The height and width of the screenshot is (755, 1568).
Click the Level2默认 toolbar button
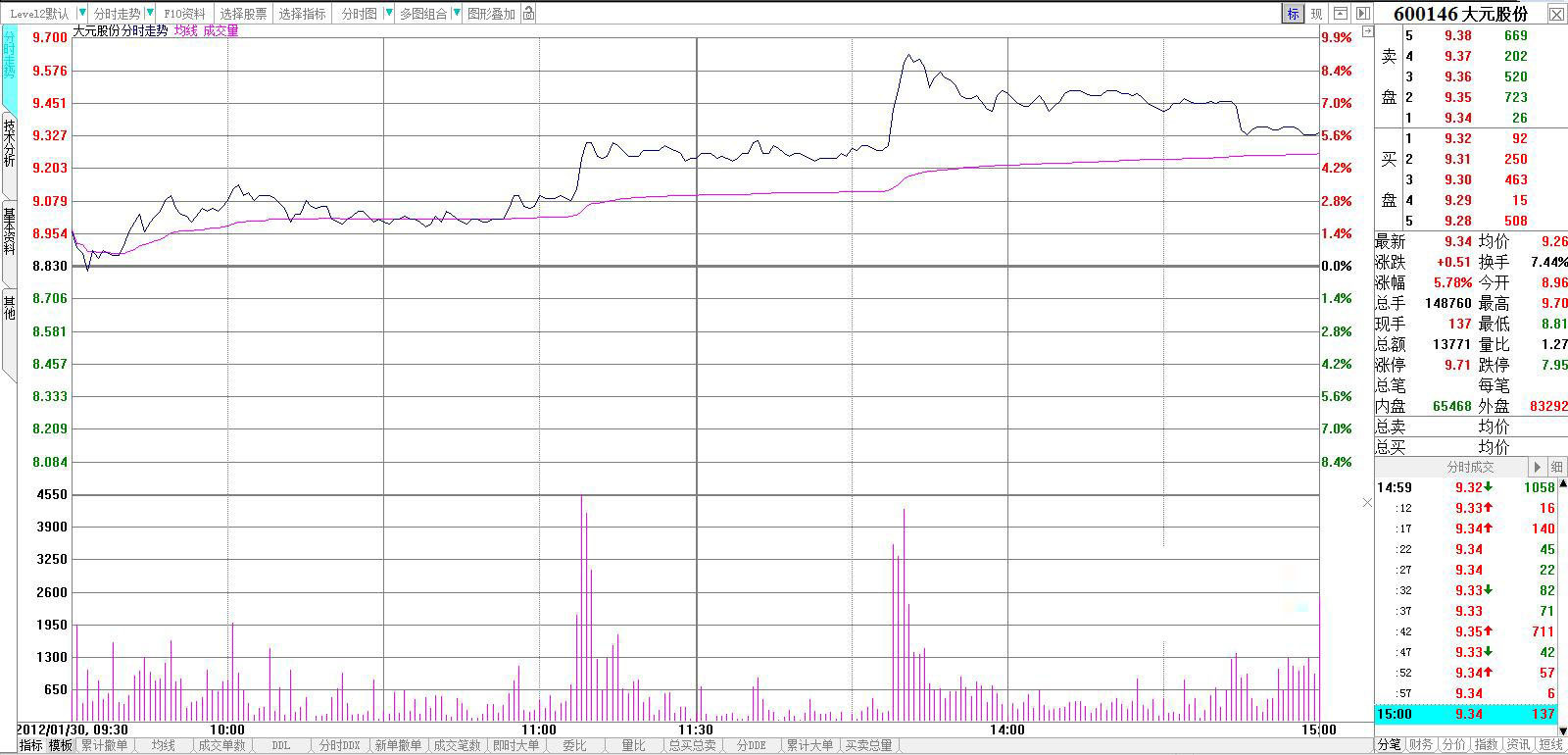(x=39, y=14)
